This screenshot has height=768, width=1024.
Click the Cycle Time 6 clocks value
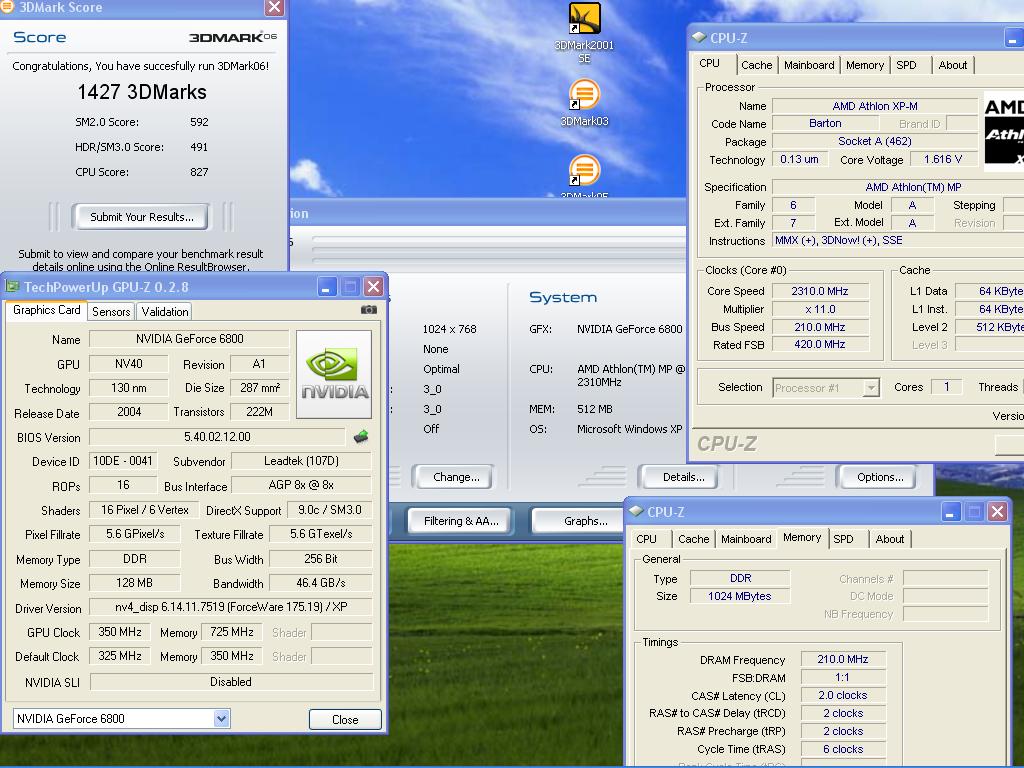(x=842, y=749)
